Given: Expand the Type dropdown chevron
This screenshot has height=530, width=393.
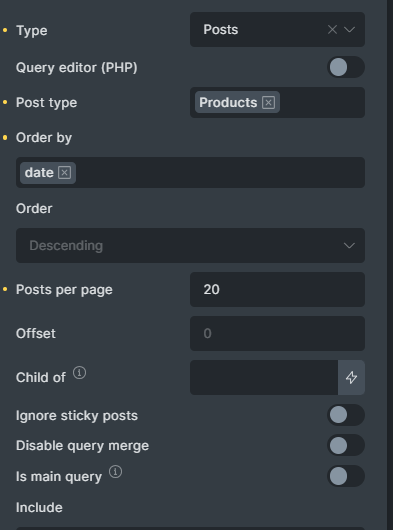Looking at the screenshot, I should [x=349, y=30].
